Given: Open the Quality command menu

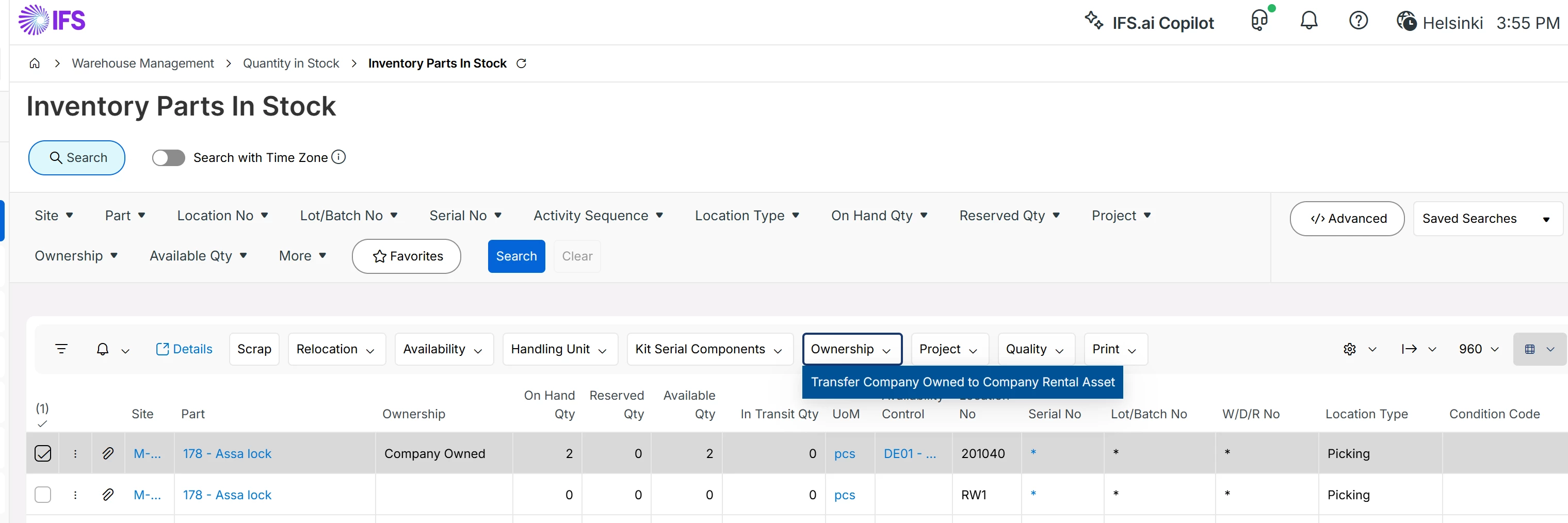Looking at the screenshot, I should pyautogui.click(x=1034, y=349).
